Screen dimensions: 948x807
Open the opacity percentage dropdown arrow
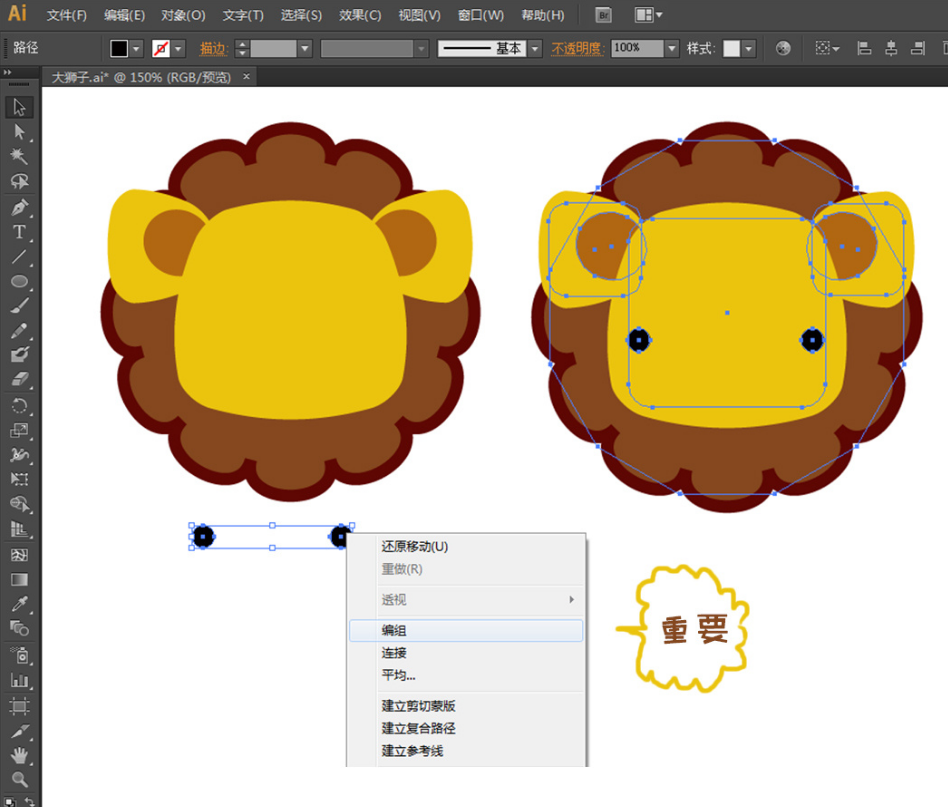click(x=671, y=48)
